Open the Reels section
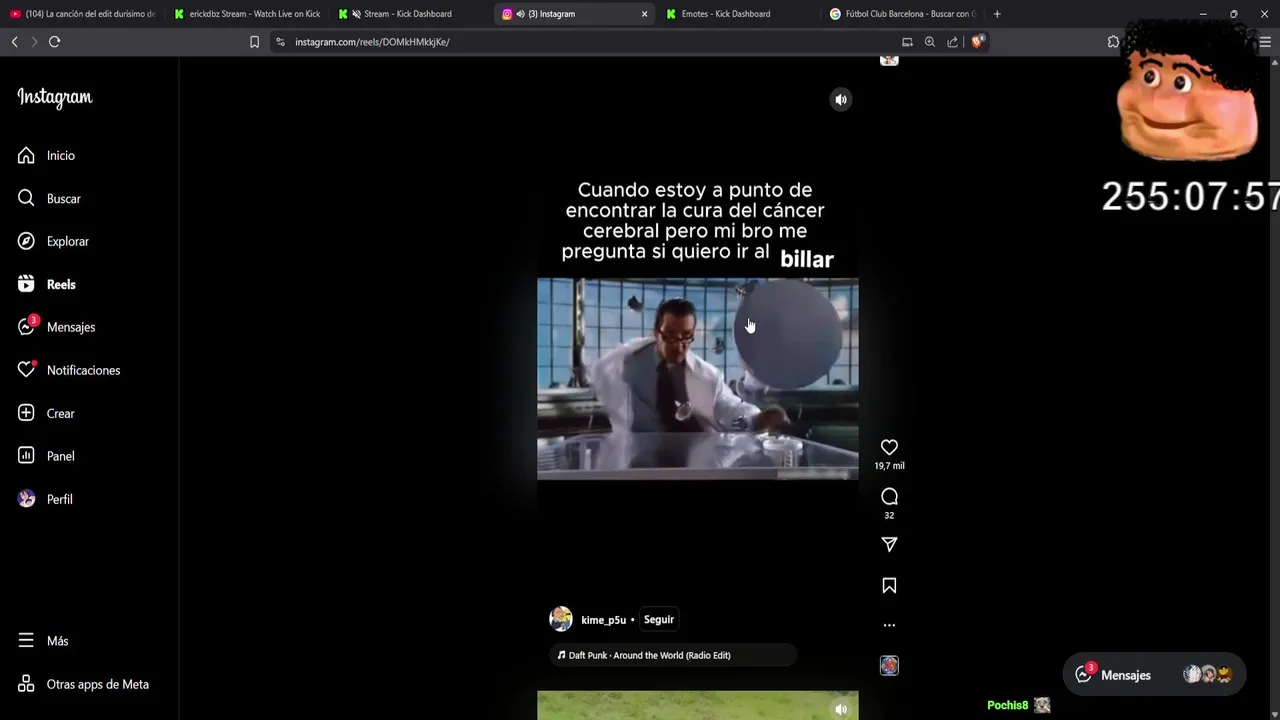This screenshot has width=1280, height=720. (x=46, y=285)
